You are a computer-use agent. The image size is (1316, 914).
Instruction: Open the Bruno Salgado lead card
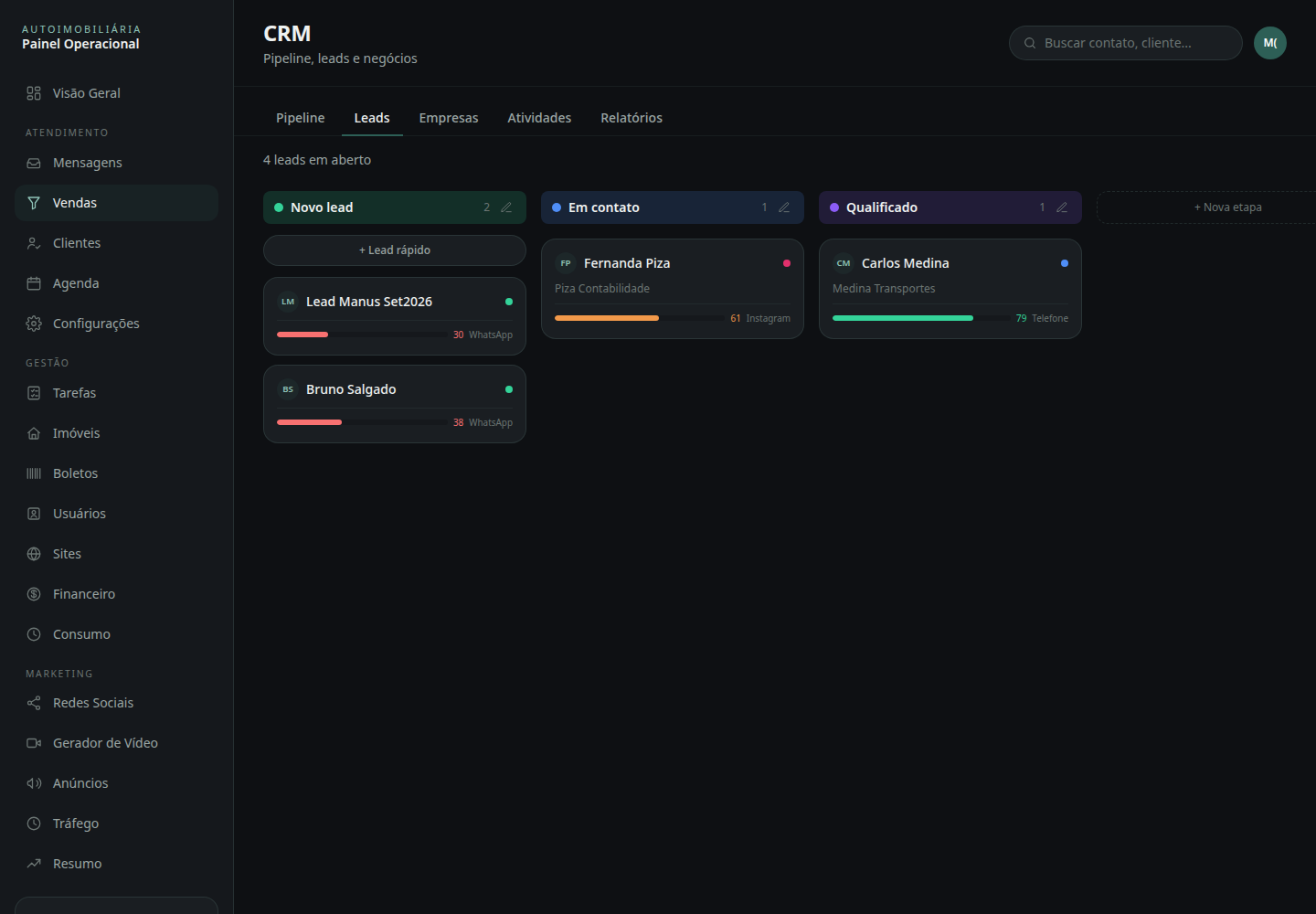[x=395, y=404]
